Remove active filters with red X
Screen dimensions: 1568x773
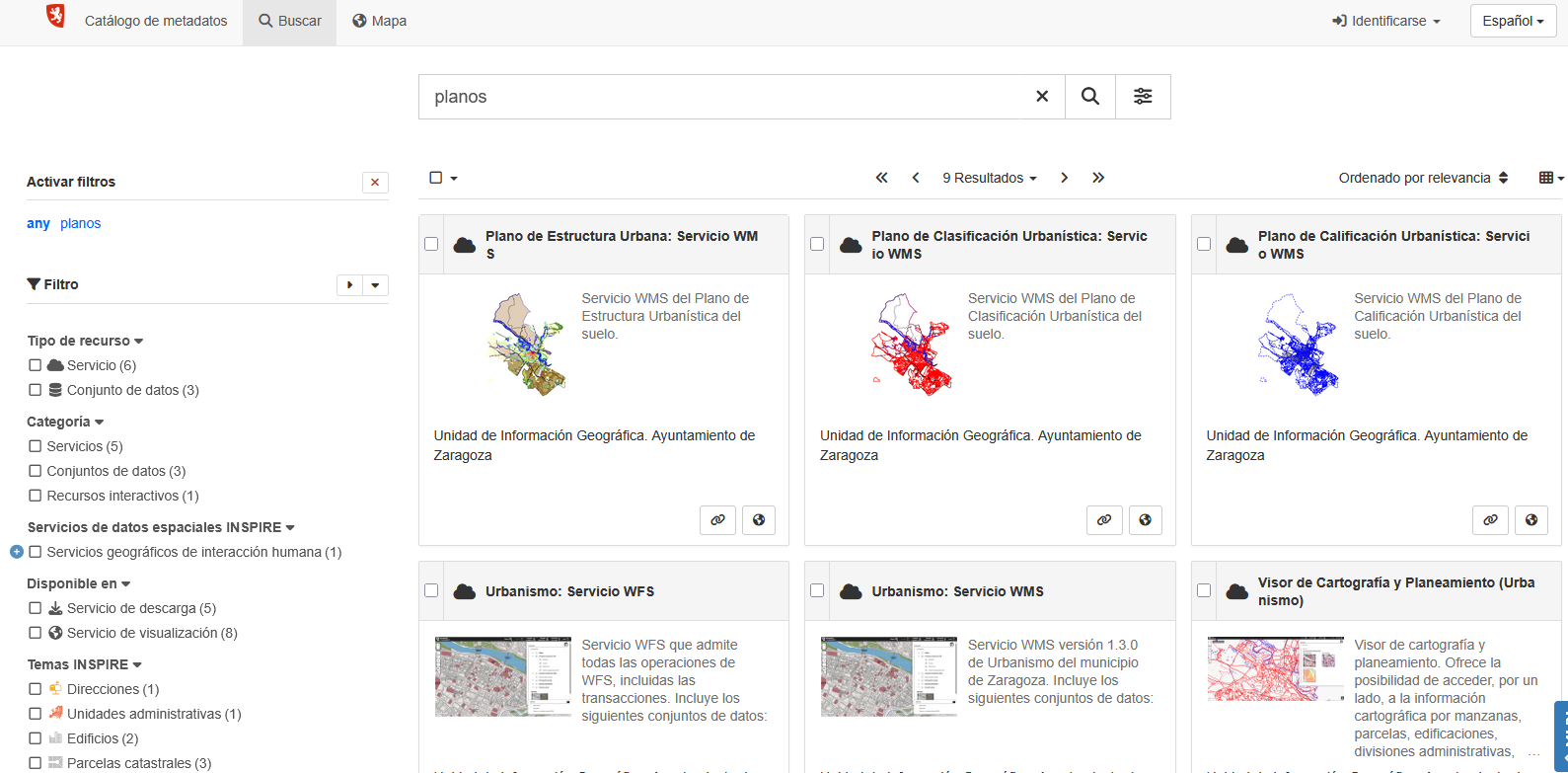[375, 183]
